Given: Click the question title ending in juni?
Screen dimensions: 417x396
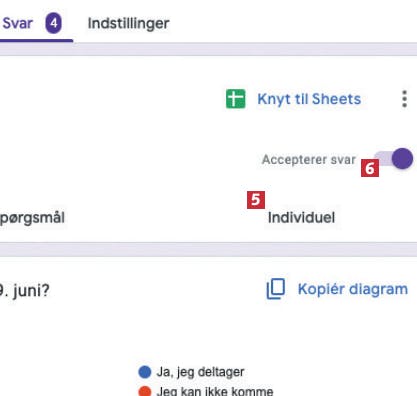Looking at the screenshot, I should coord(25,291).
